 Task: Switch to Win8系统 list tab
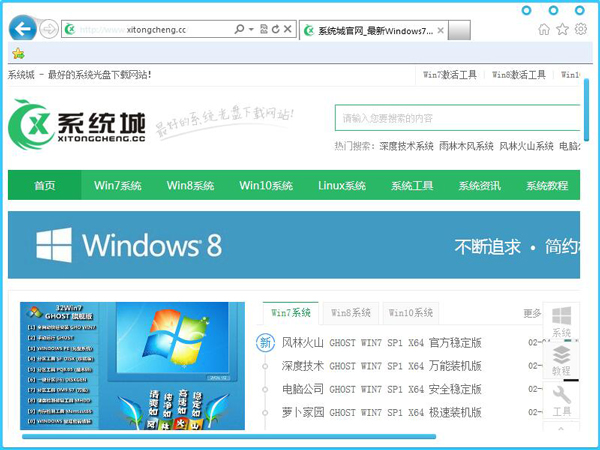tap(351, 313)
